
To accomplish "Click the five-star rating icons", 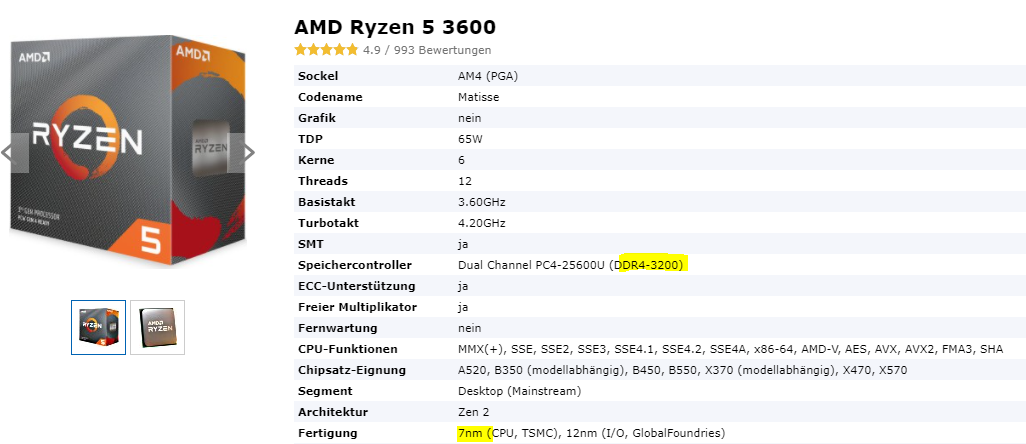I will tap(327, 50).
